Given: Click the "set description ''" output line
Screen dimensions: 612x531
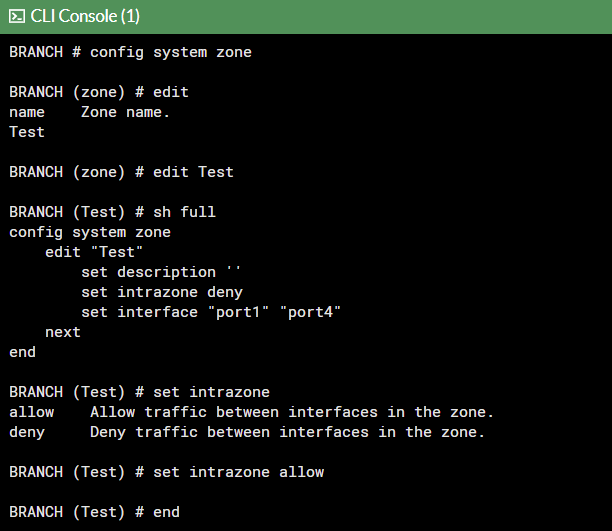Looking at the screenshot, I should coord(161,272).
